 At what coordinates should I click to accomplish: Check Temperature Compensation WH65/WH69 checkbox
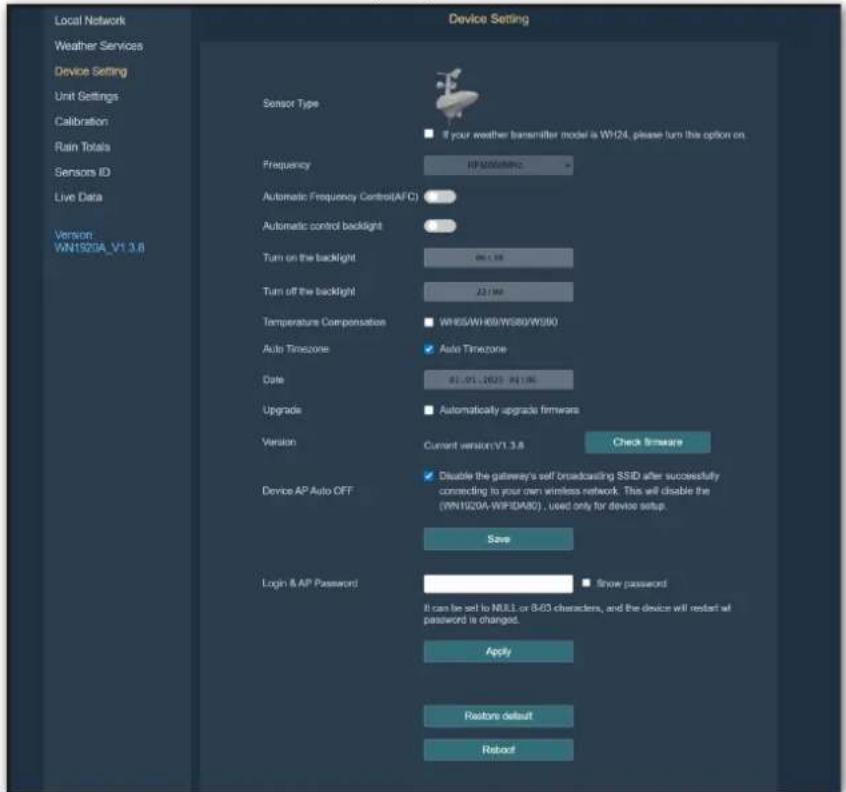[429, 322]
